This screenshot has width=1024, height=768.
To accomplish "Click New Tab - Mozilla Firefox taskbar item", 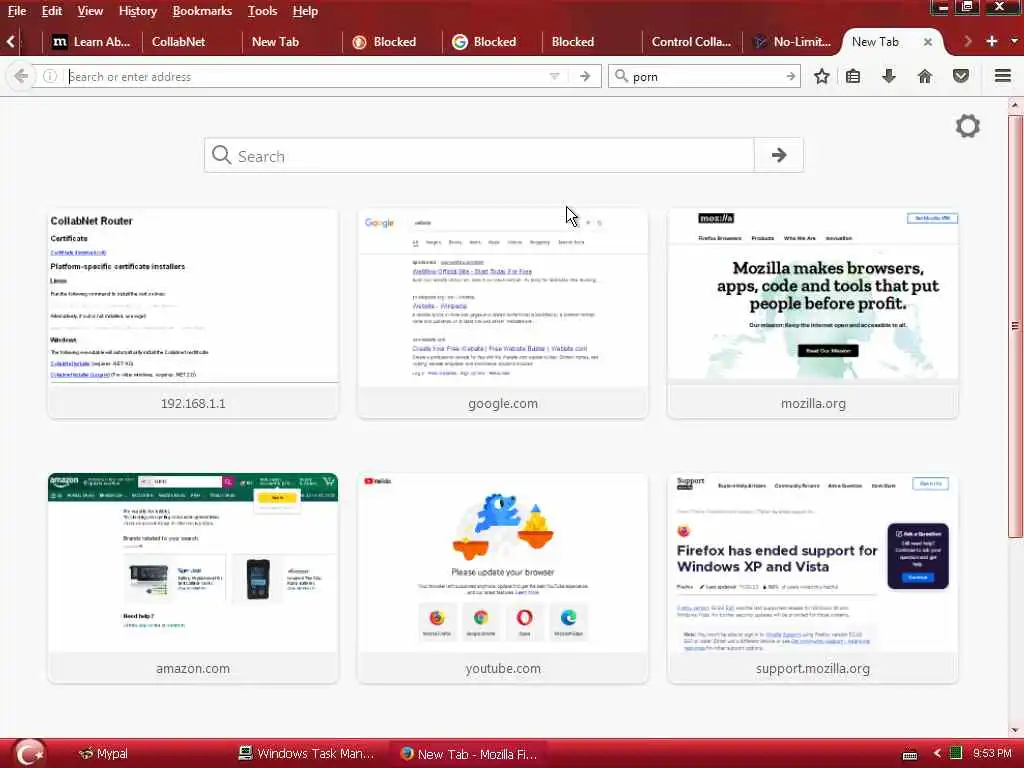I will click(469, 754).
